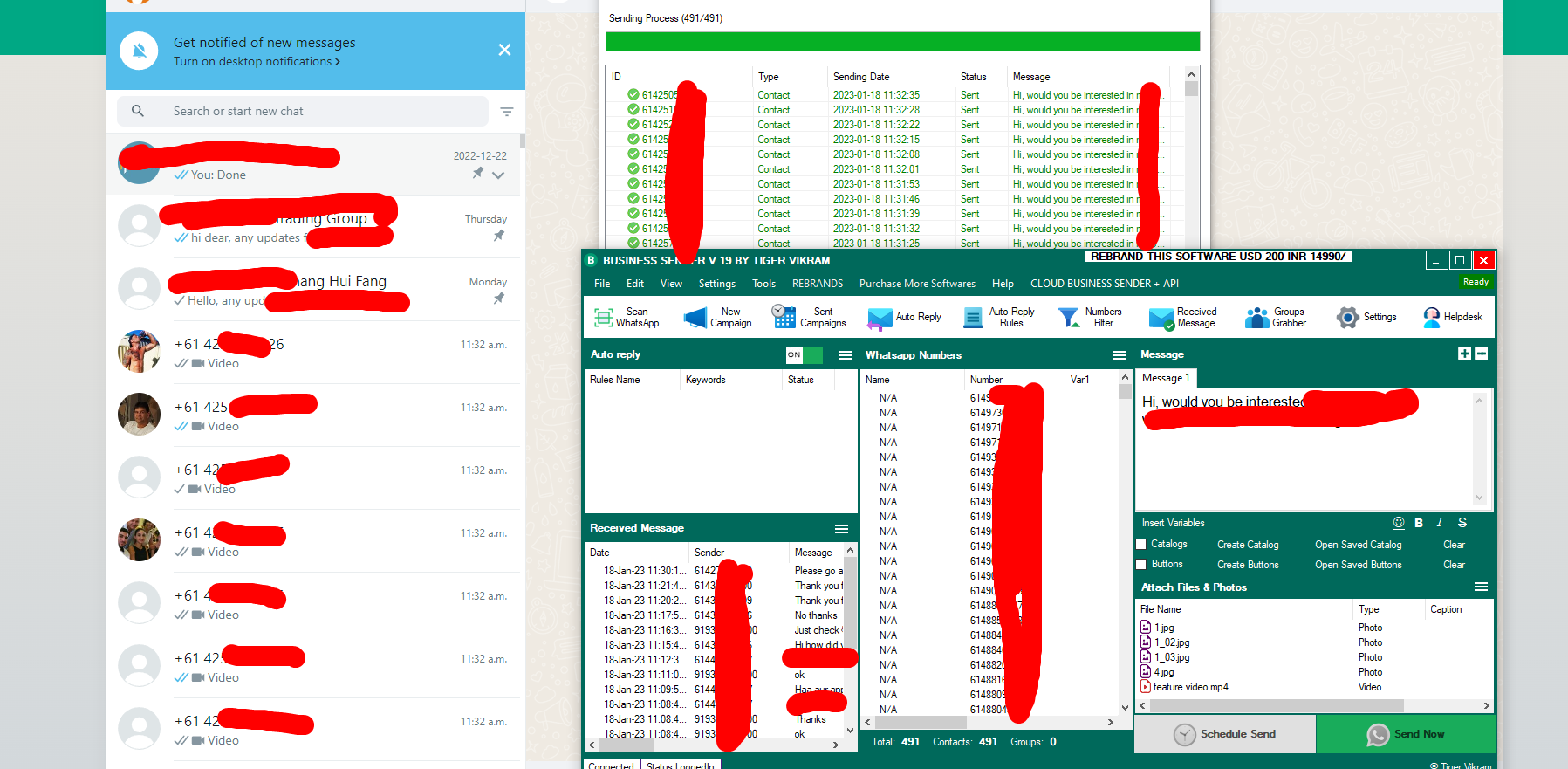This screenshot has height=769, width=1568.
Task: Select the feature video.mp4 attachment
Action: (1184, 687)
